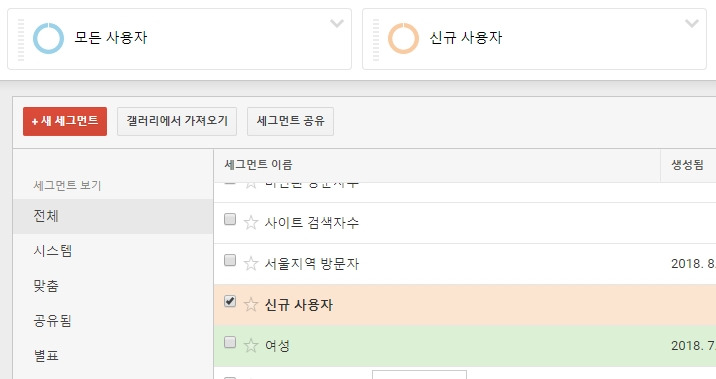This screenshot has height=379, width=716.
Task: Click 갤러리에서 가져오기 button
Action: click(x=177, y=121)
